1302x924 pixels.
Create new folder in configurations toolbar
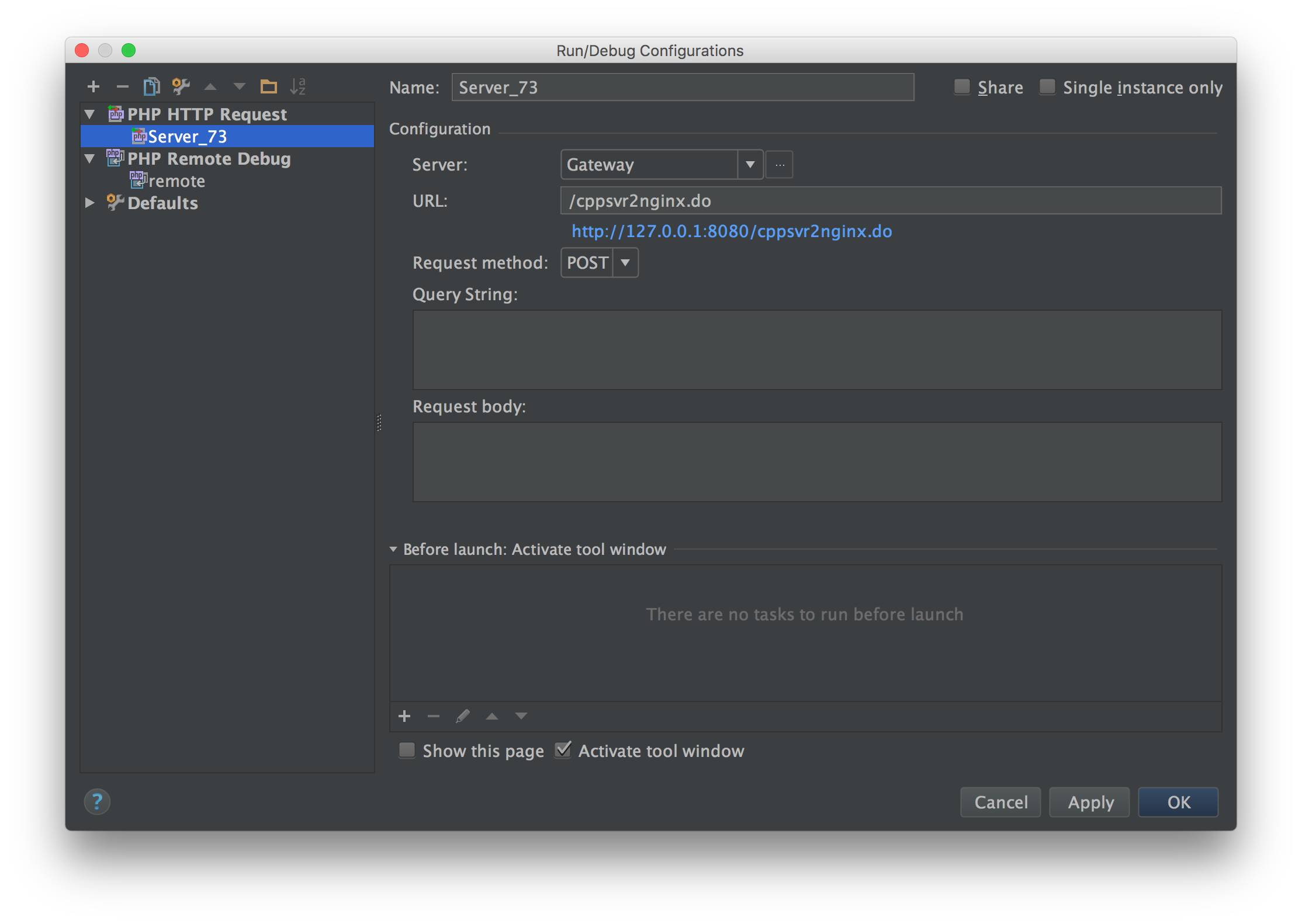click(268, 87)
